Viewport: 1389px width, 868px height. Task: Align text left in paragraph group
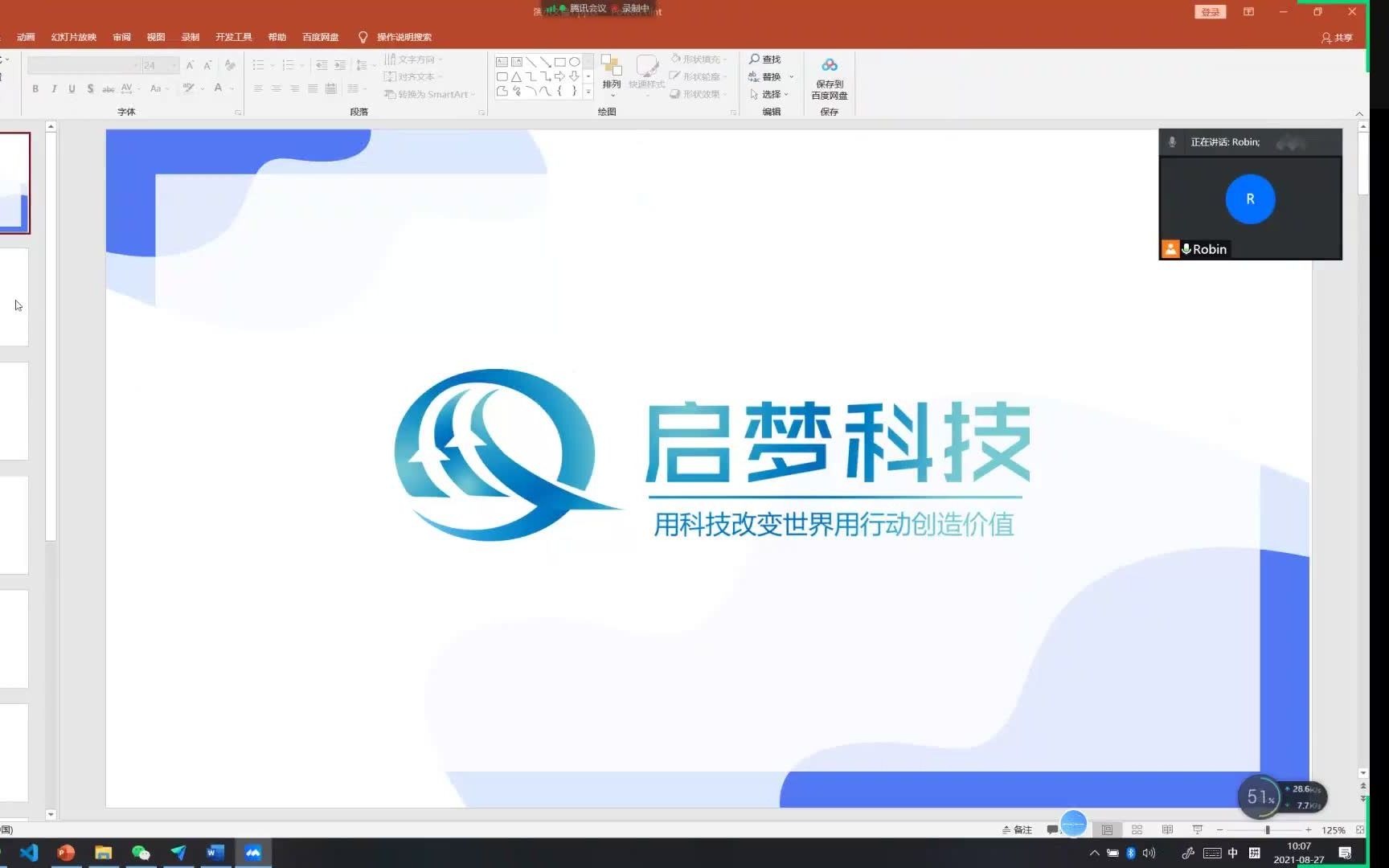258,88
